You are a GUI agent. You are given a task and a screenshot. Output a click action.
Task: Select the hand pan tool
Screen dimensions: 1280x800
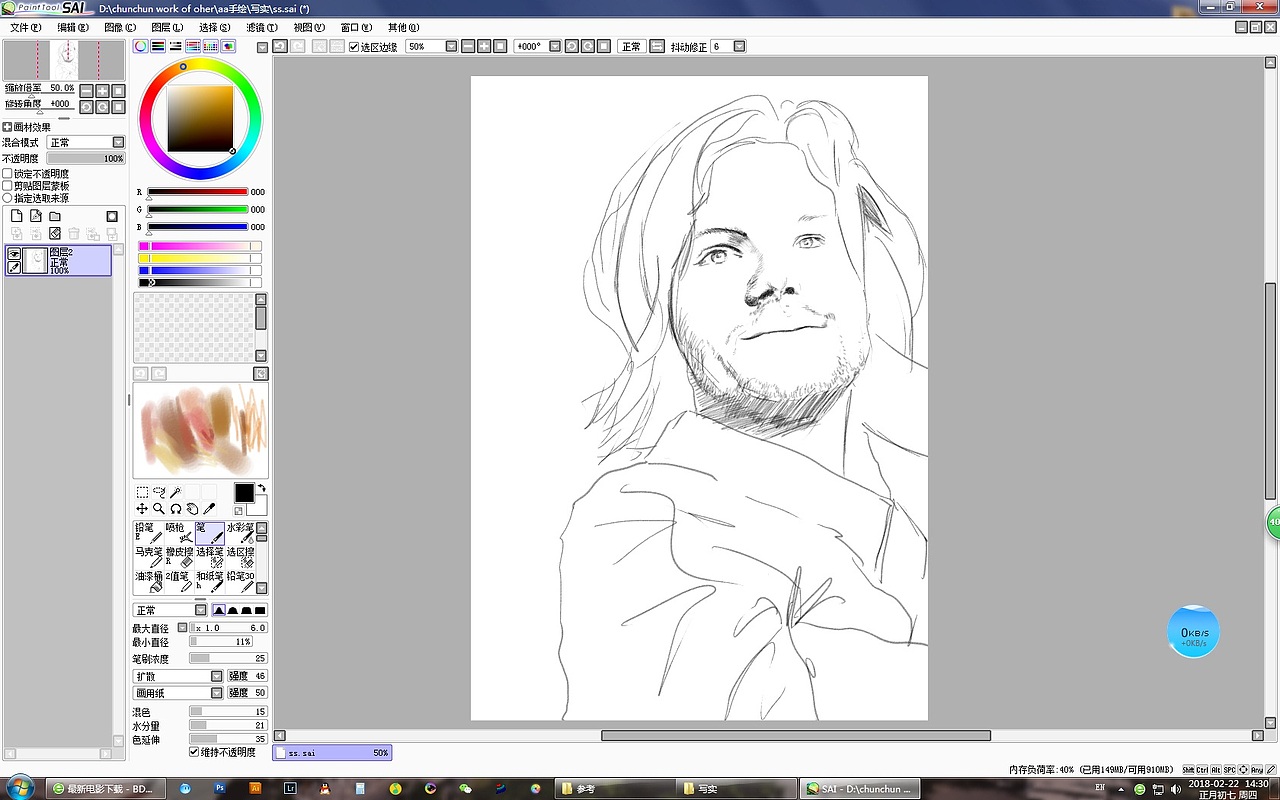[193, 508]
